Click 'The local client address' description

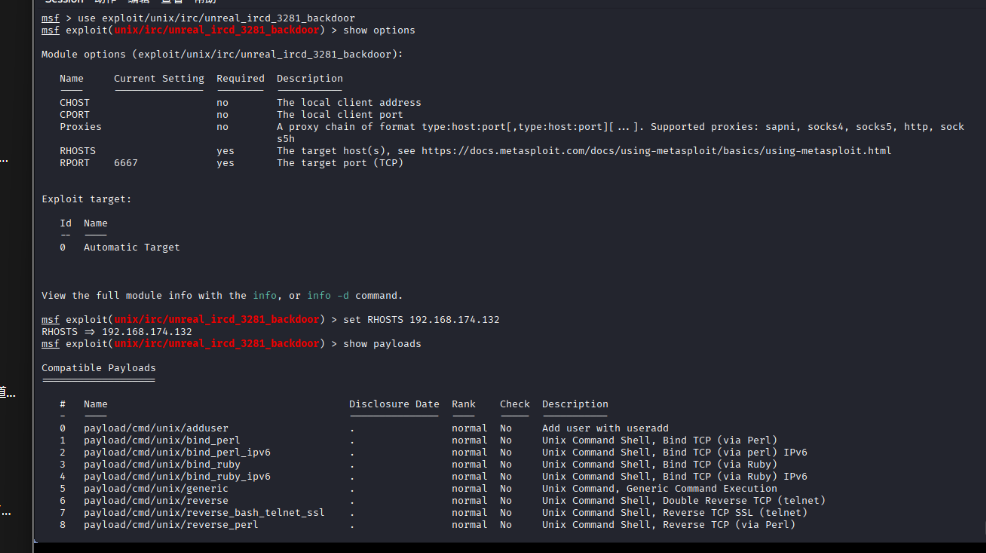click(x=349, y=103)
